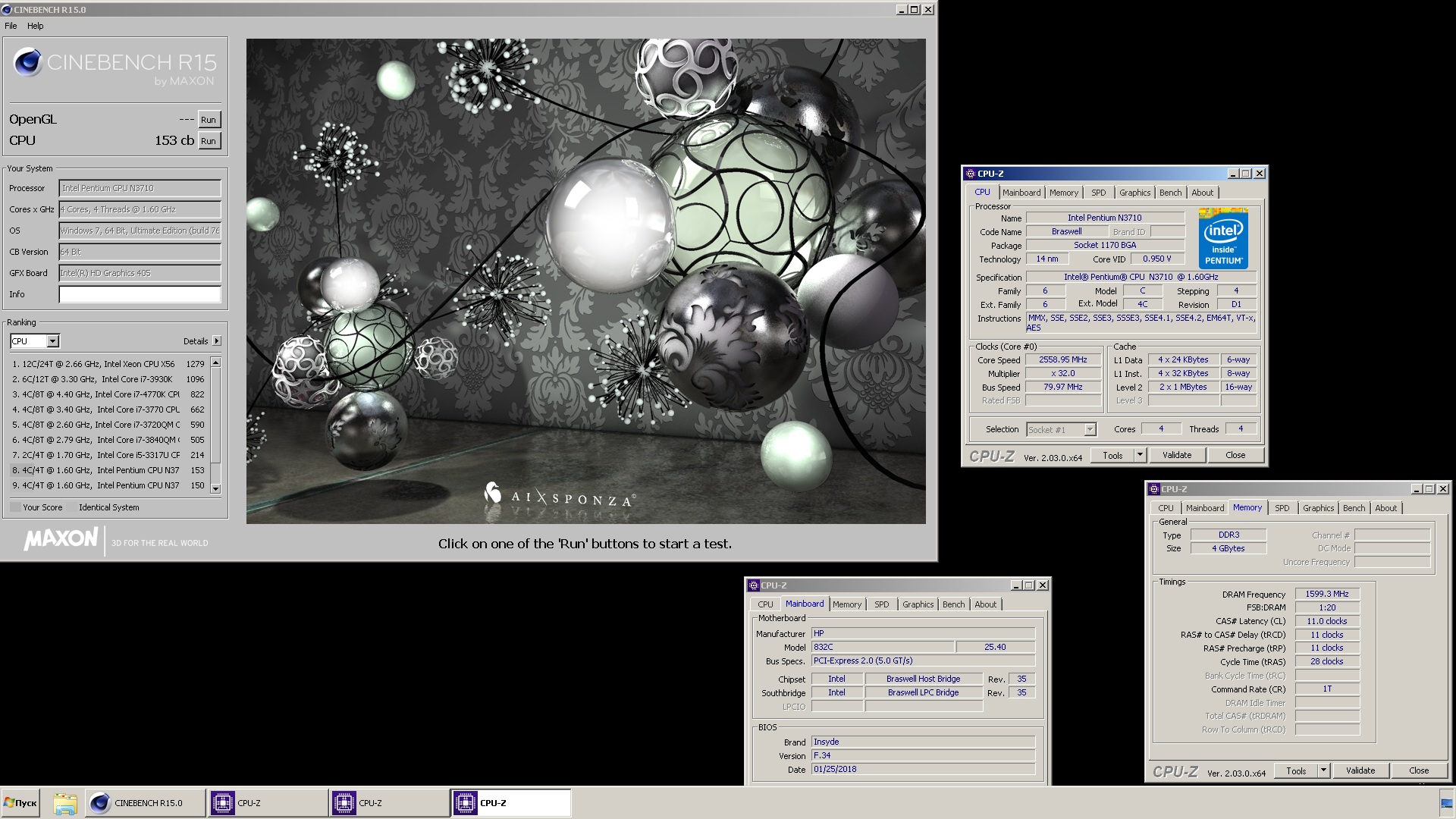
Task: Run the CPU benchmark
Action: coord(209,141)
